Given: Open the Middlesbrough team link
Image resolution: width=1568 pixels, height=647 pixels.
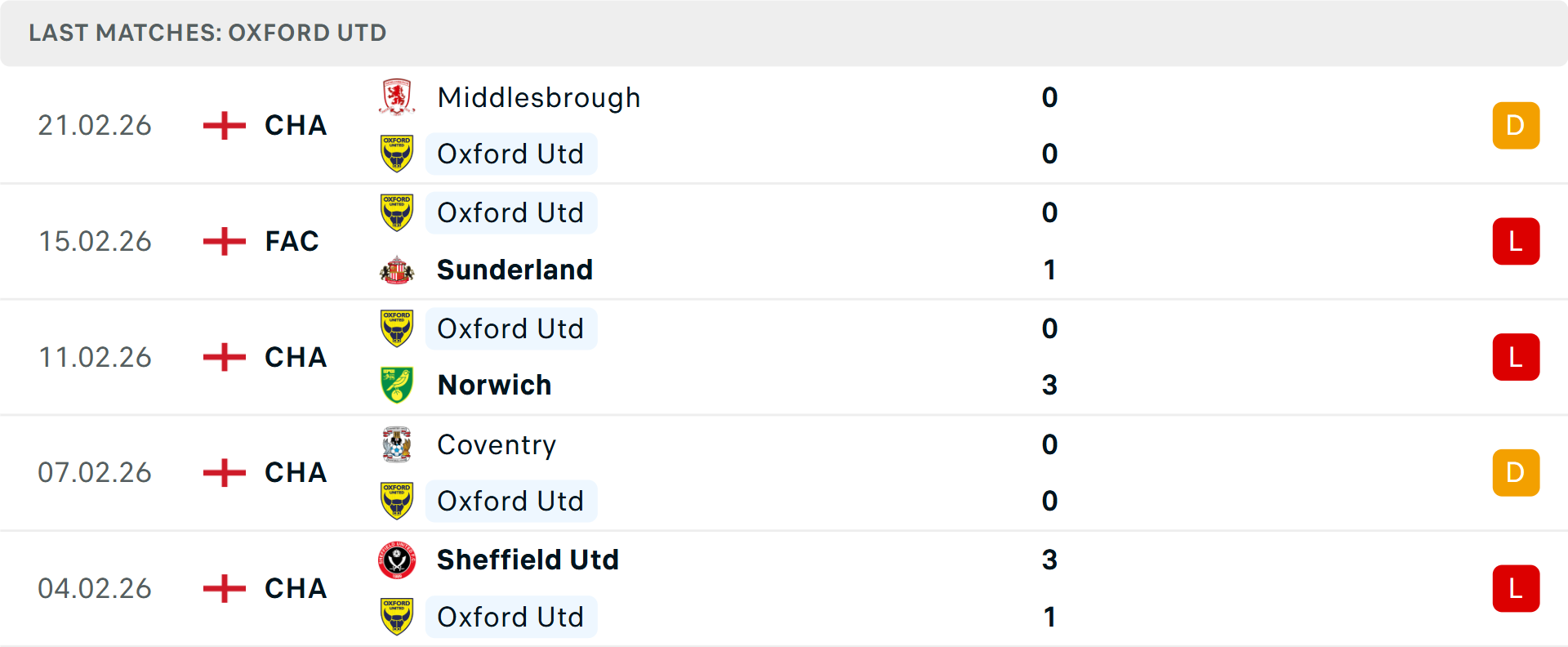Looking at the screenshot, I should pos(539,98).
